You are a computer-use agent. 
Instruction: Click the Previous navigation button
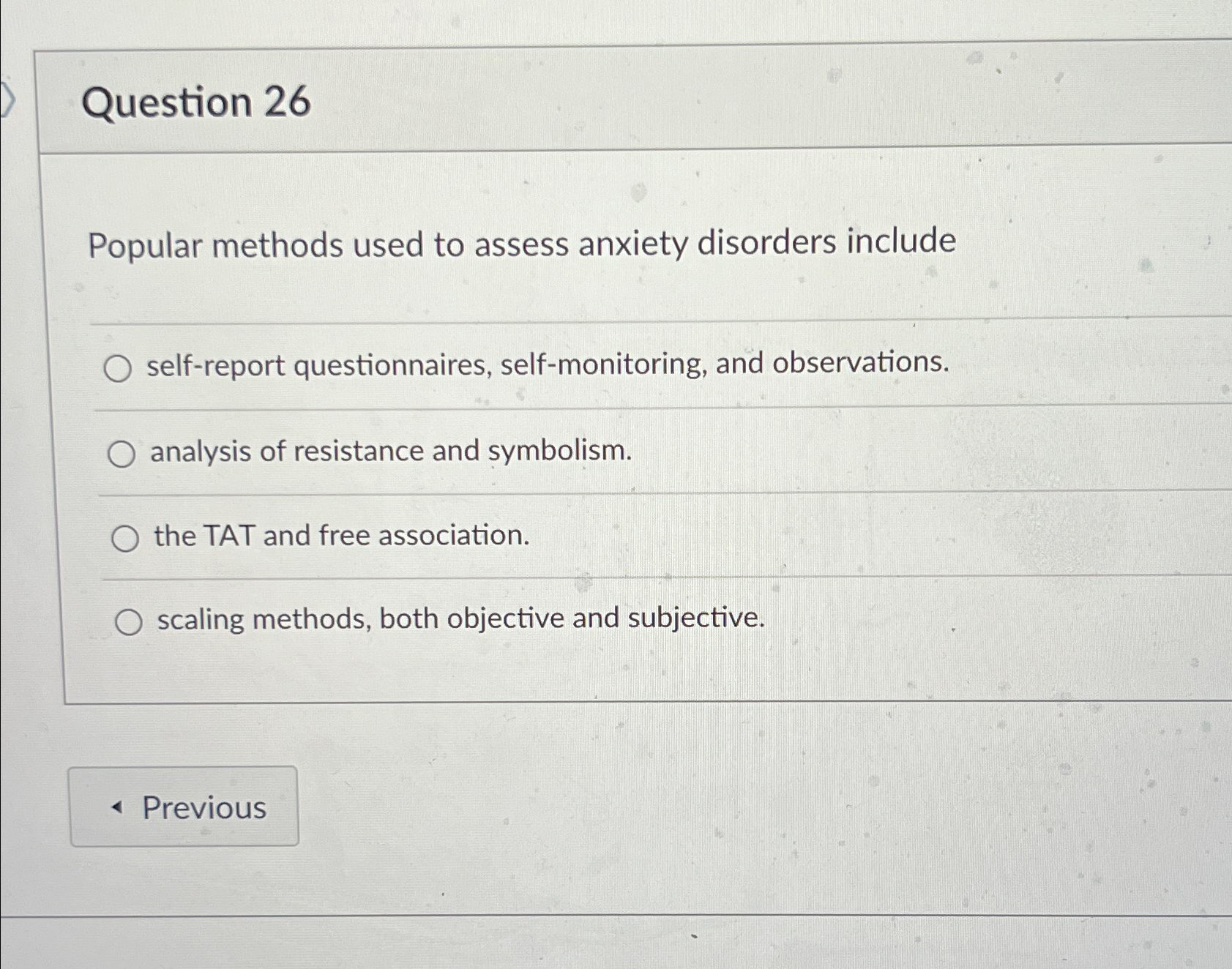coord(184,807)
